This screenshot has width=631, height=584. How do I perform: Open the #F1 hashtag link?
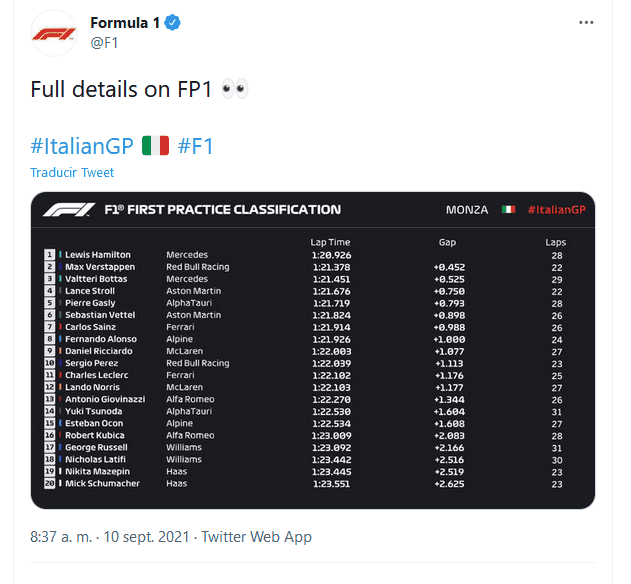coord(196,146)
